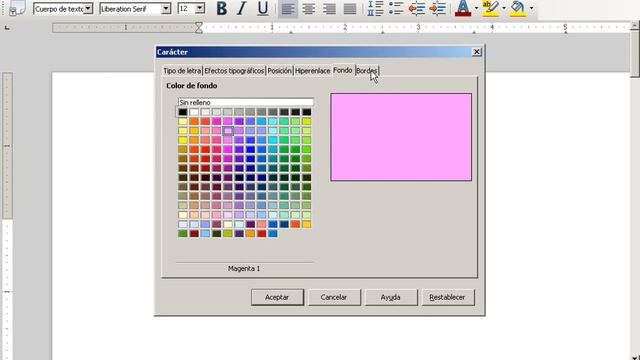Screen dimensions: 640x360
Task: Center text with the toolbar alignment icon
Action: [309, 9]
